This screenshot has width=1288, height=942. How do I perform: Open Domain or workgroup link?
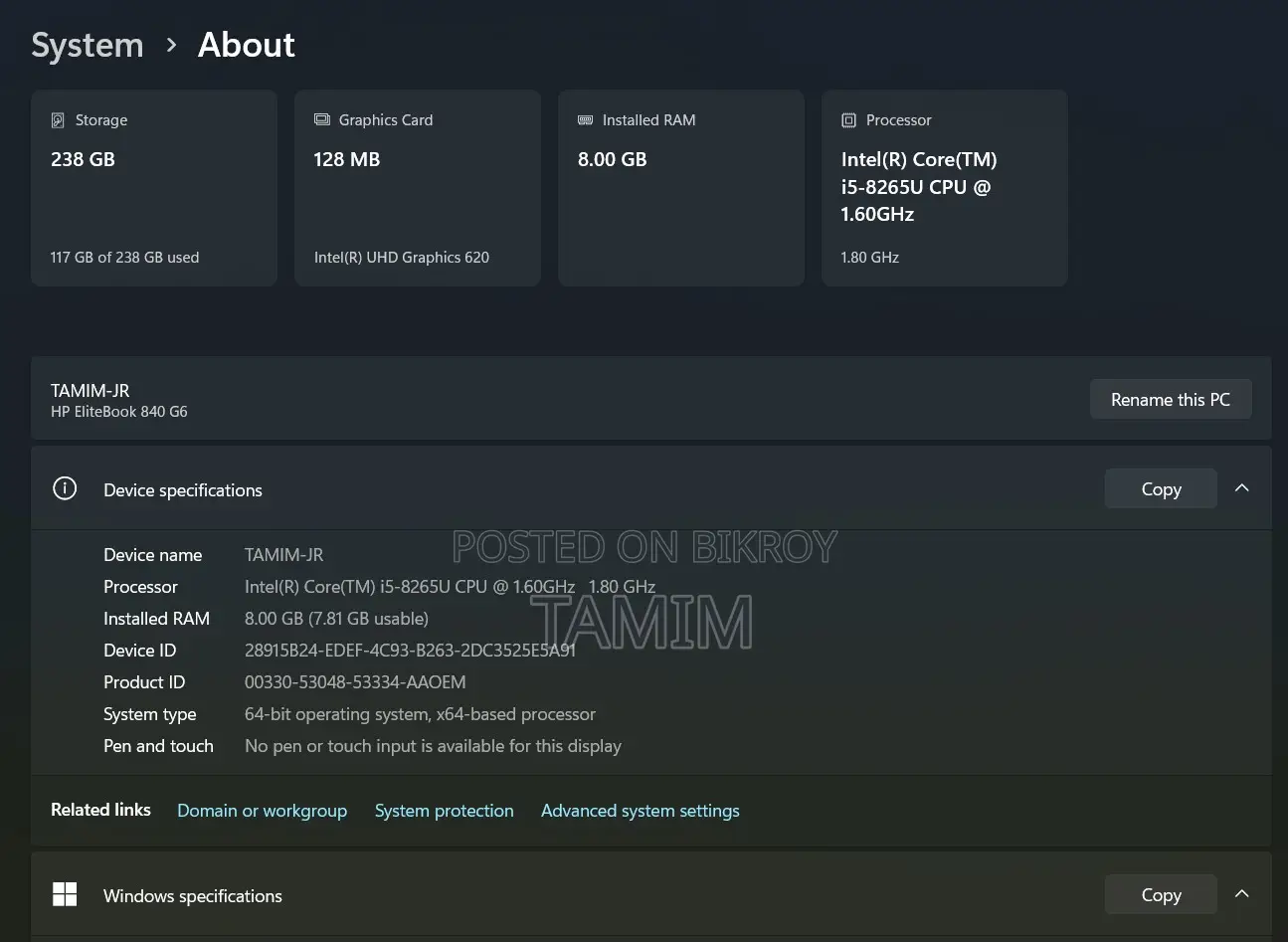pos(262,811)
